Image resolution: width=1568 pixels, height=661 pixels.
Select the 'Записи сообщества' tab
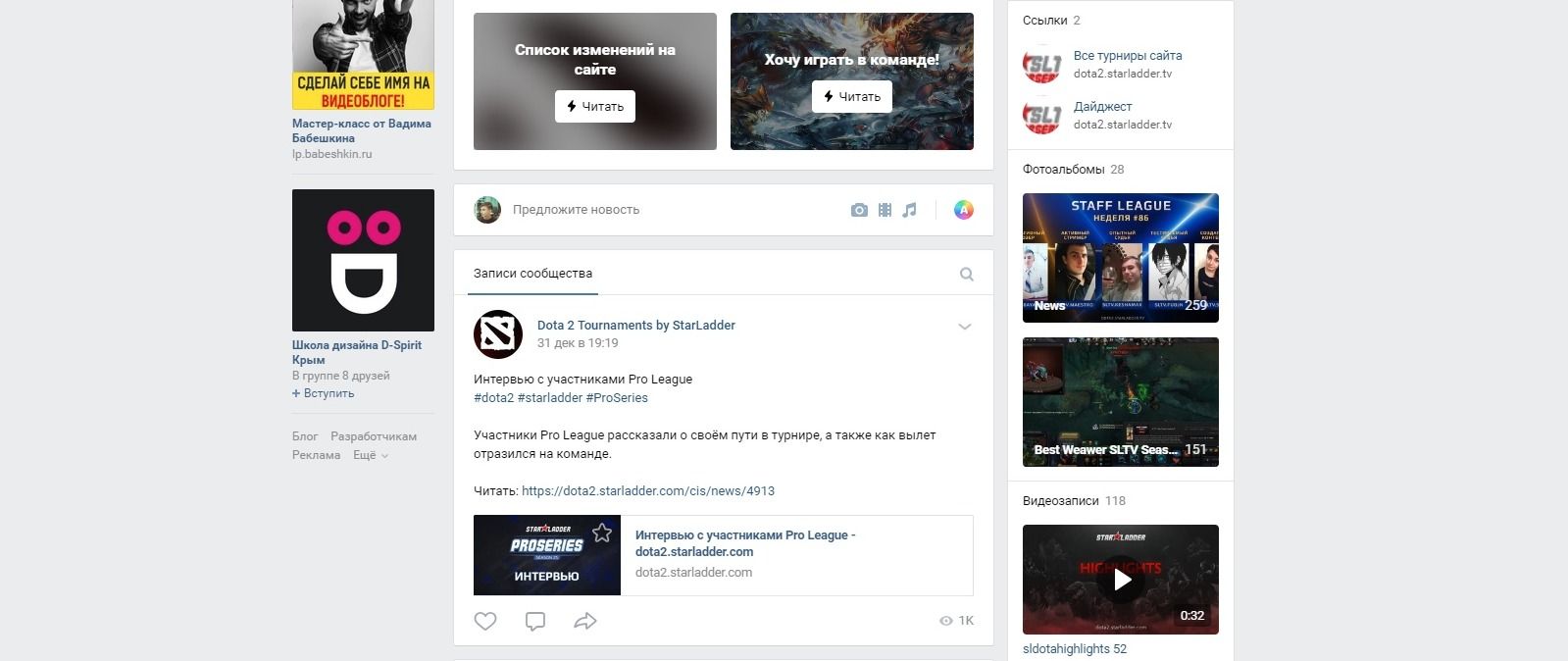532,274
